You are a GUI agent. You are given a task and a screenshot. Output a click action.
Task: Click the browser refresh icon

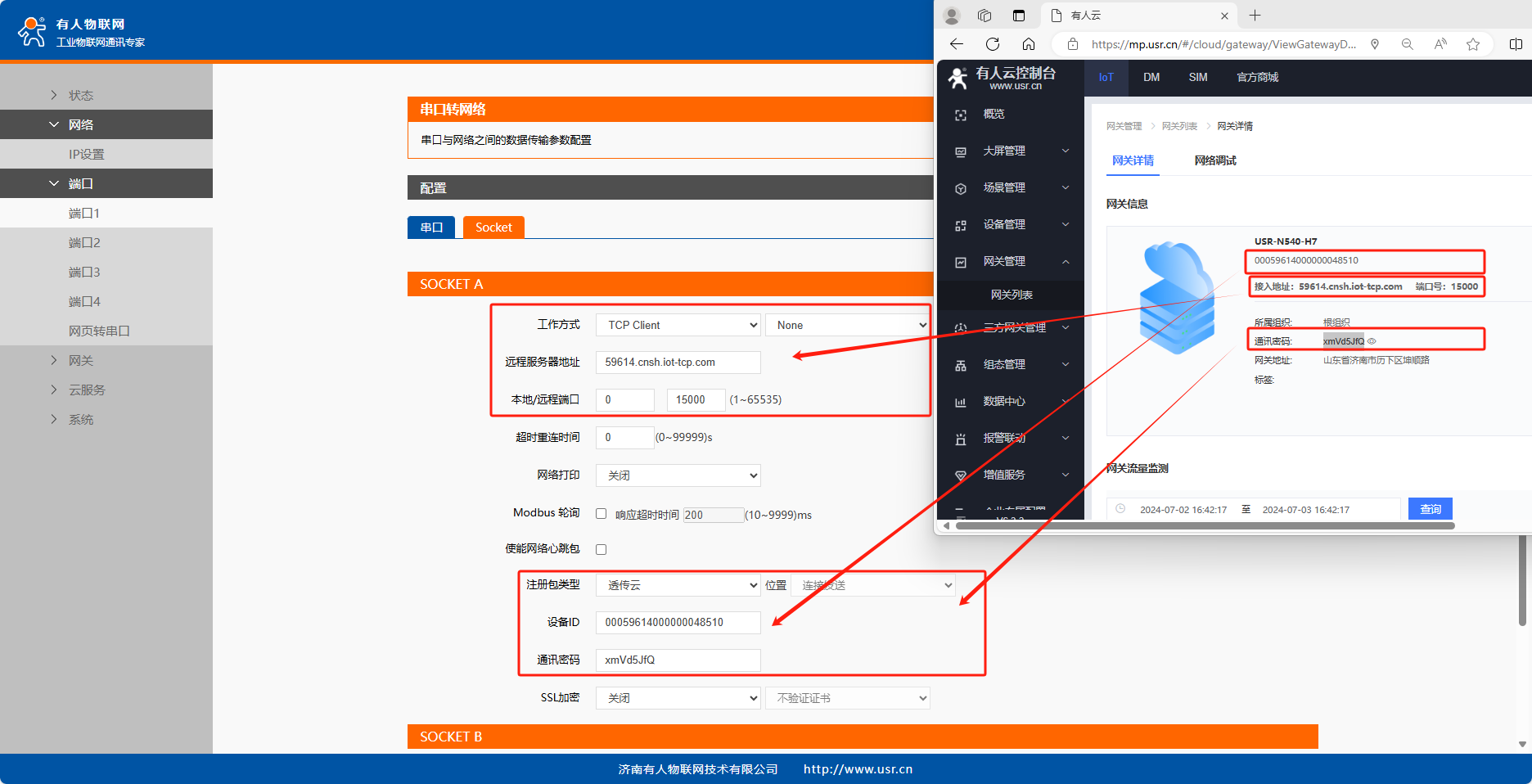click(x=993, y=44)
